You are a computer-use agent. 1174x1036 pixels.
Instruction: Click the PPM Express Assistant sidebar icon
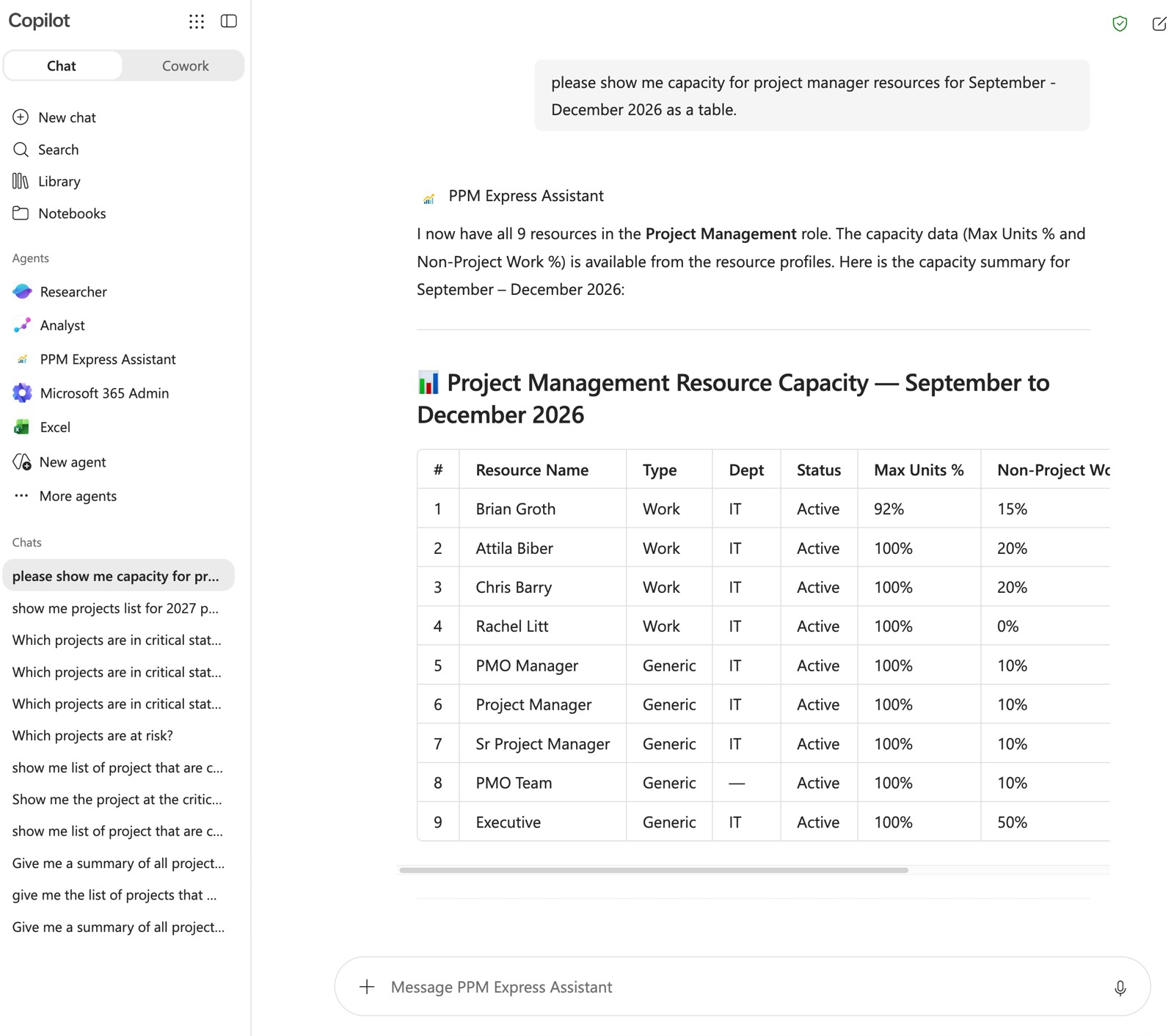[x=23, y=360]
